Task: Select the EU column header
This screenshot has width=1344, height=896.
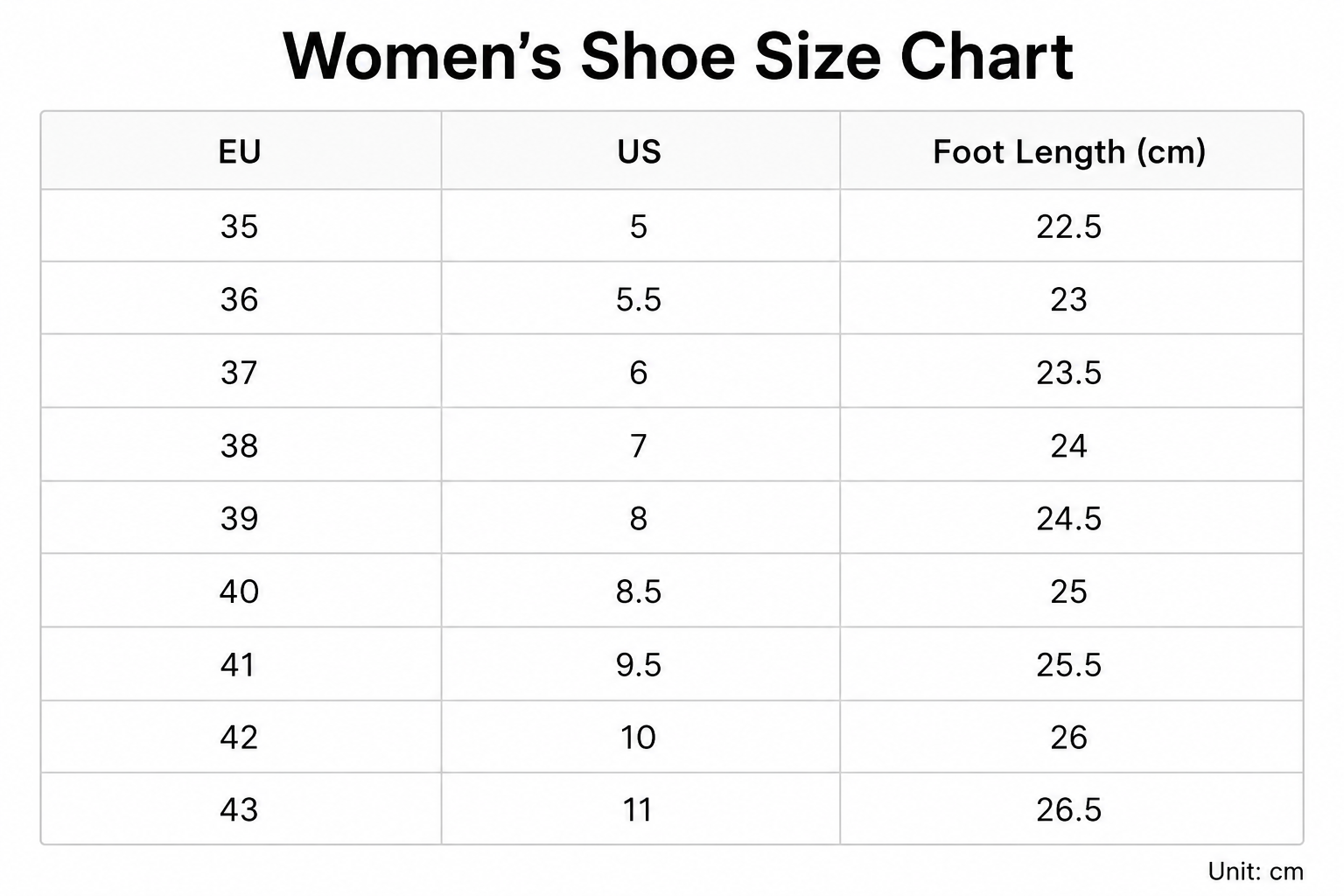Action: (x=241, y=151)
